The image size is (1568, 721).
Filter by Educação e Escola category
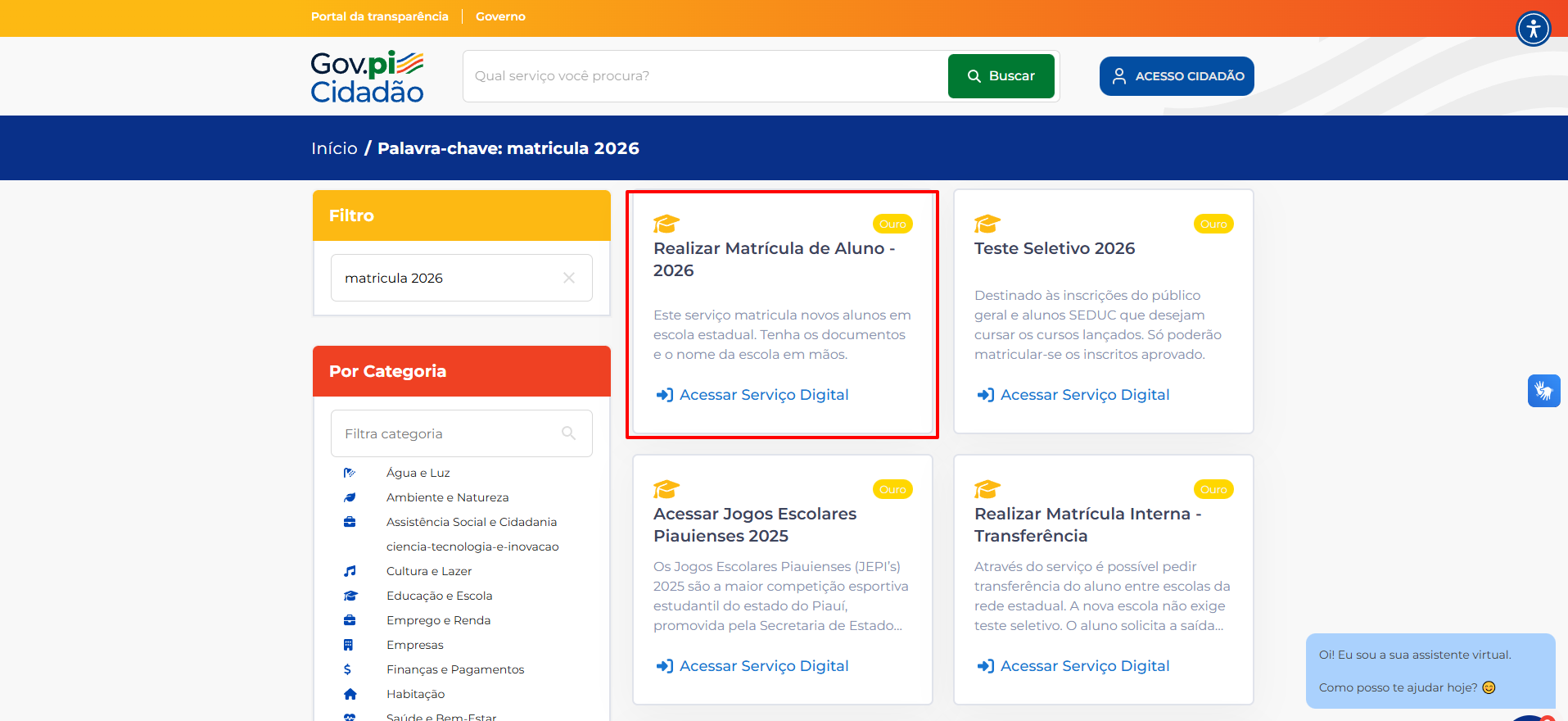point(439,596)
